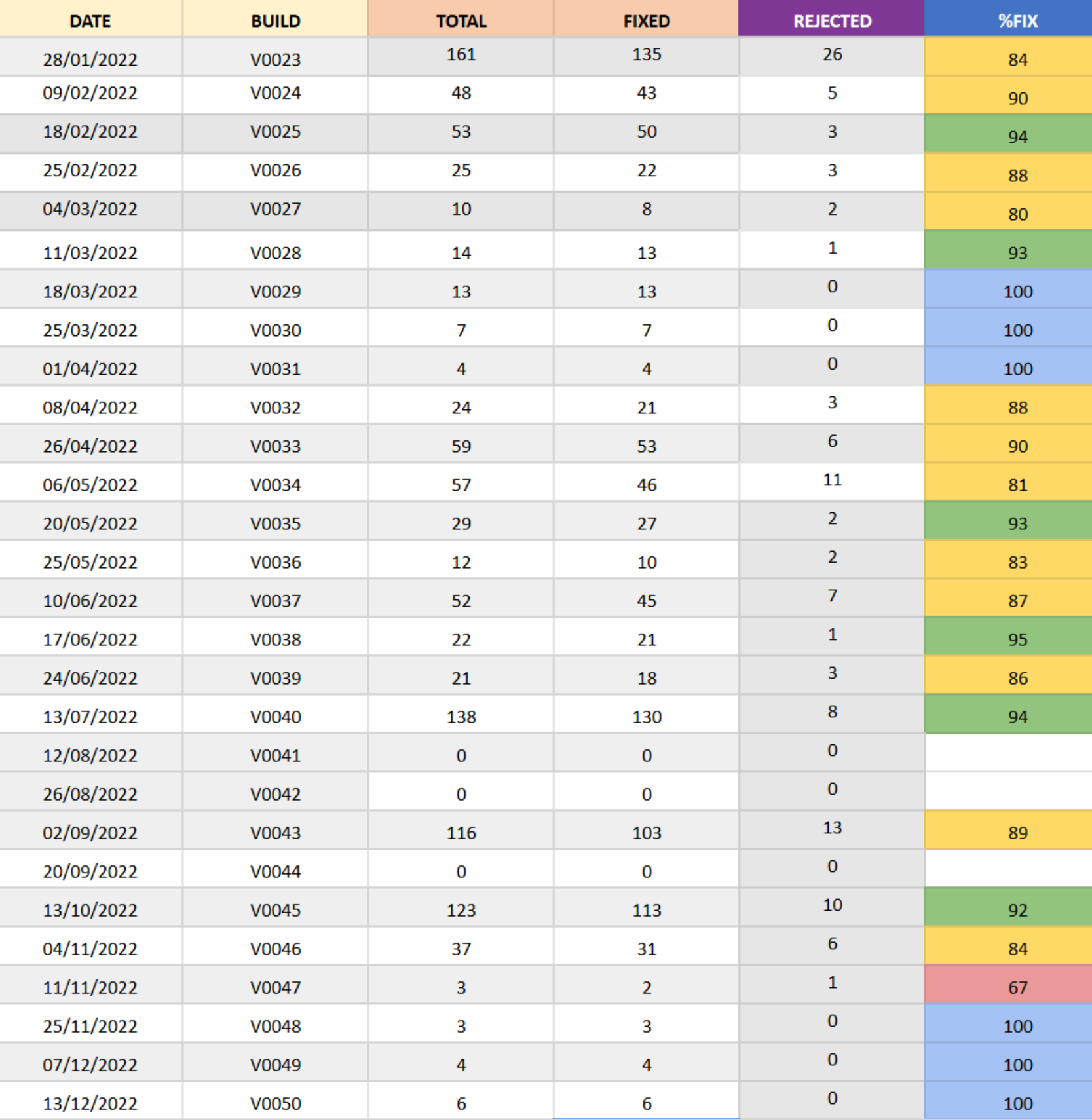This screenshot has height=1119, width=1092.
Task: Click the purple REJECTED column header
Action: click(x=832, y=20)
